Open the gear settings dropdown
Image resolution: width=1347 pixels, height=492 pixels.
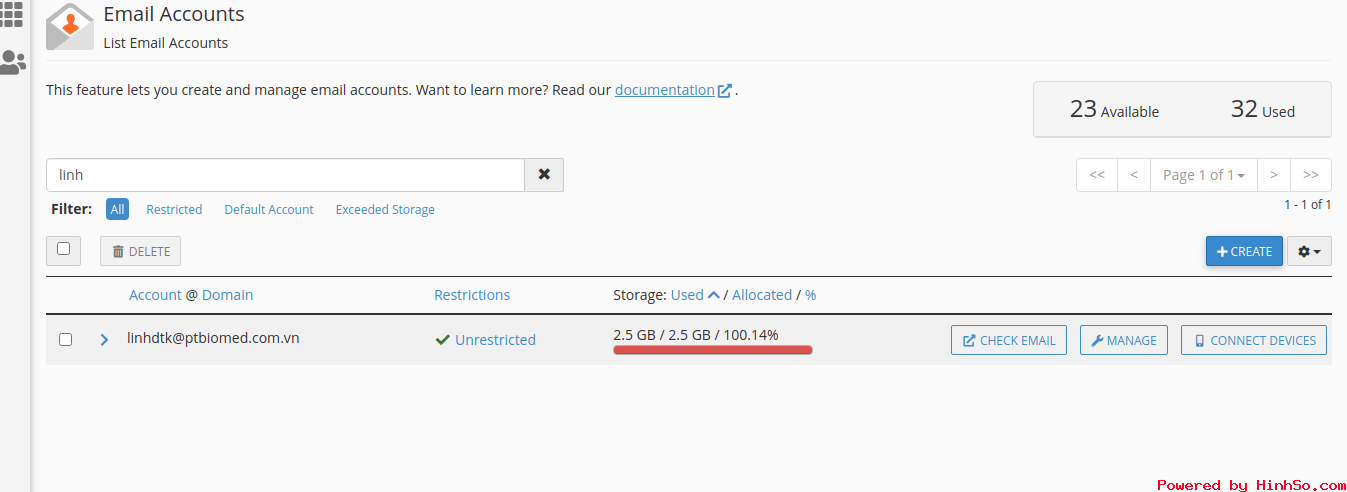click(1309, 251)
